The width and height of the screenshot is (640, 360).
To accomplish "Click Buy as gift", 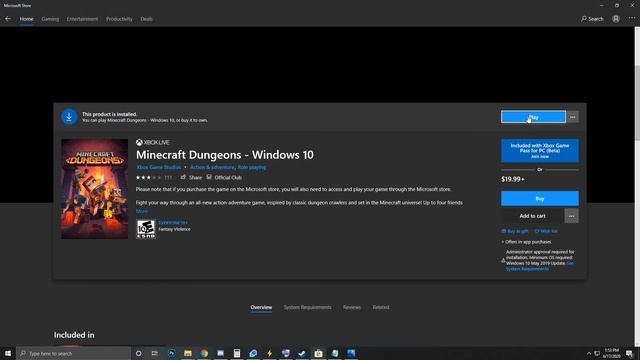I will click(x=515, y=231).
